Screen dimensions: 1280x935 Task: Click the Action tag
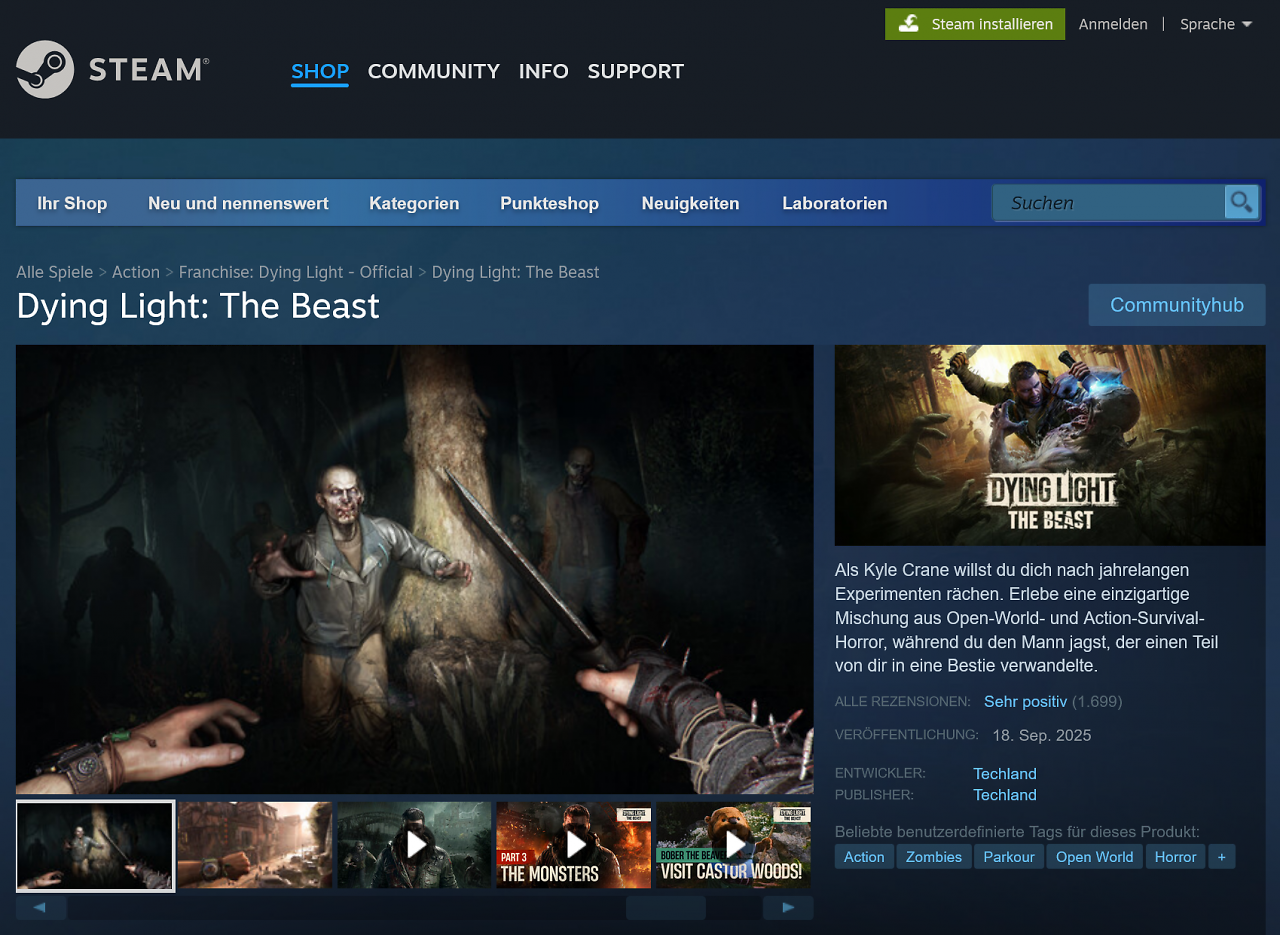point(864,857)
